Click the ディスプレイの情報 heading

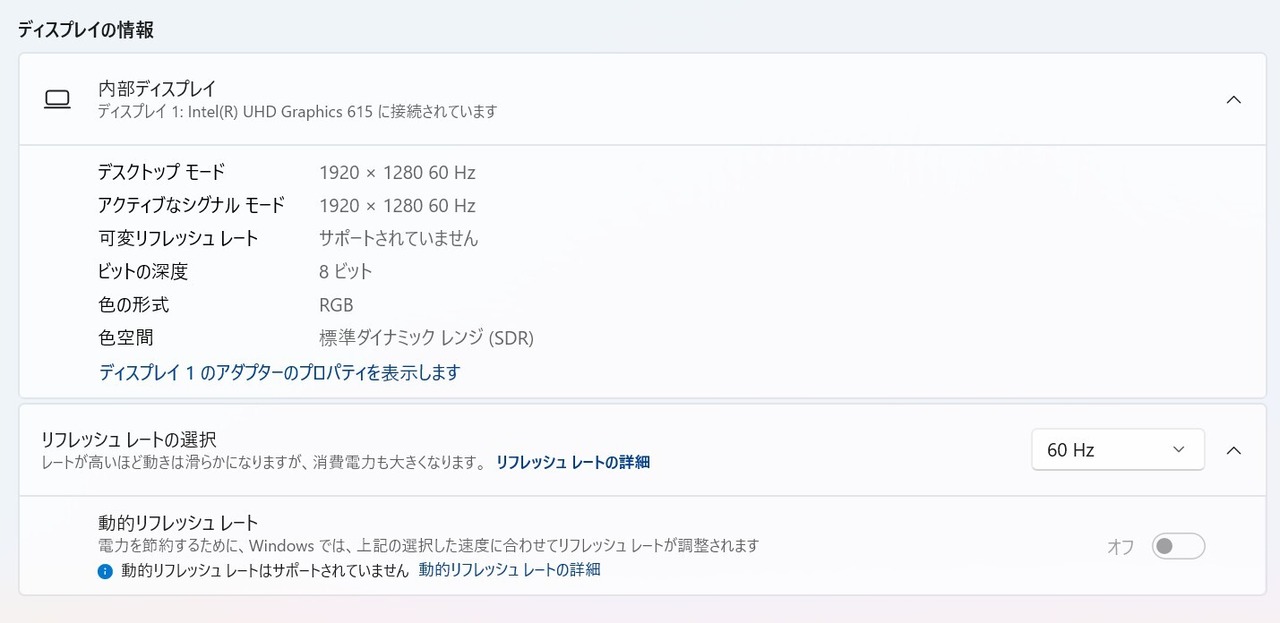click(86, 30)
